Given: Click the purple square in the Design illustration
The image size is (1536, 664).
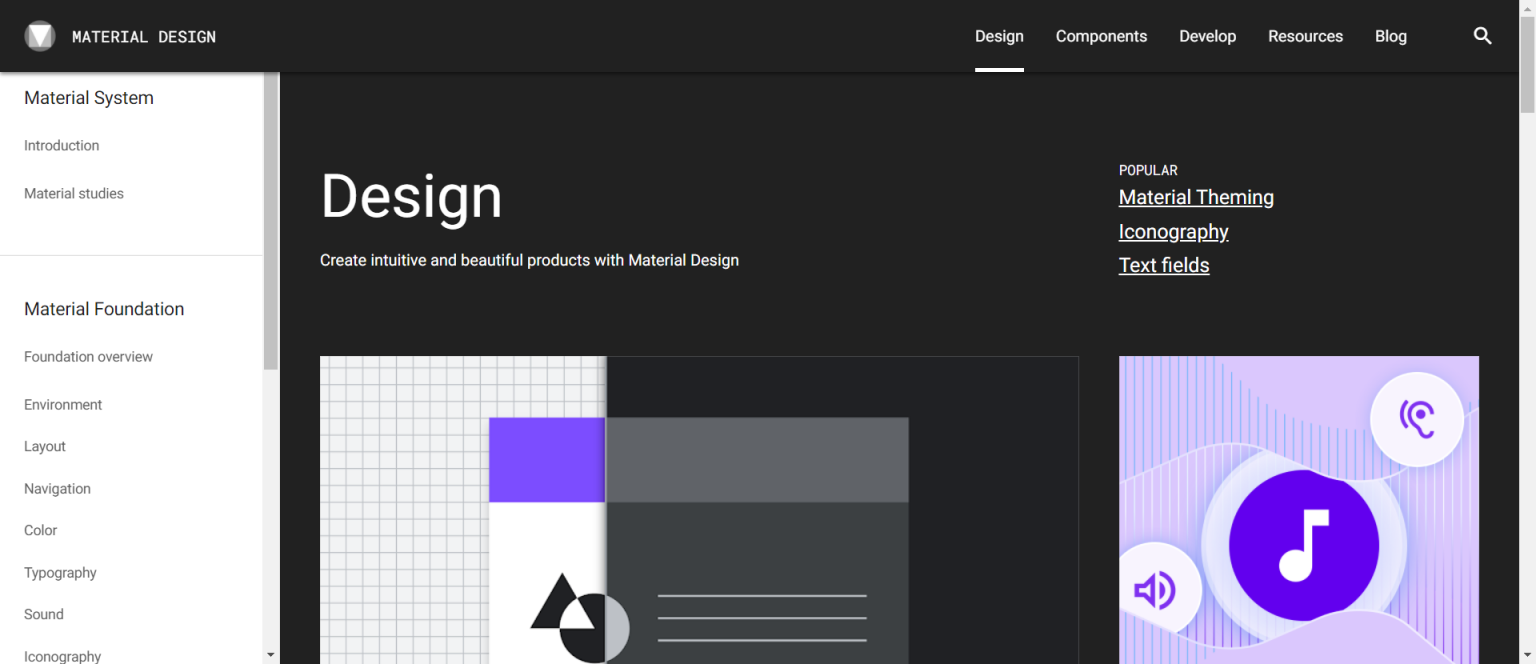Looking at the screenshot, I should pos(547,460).
